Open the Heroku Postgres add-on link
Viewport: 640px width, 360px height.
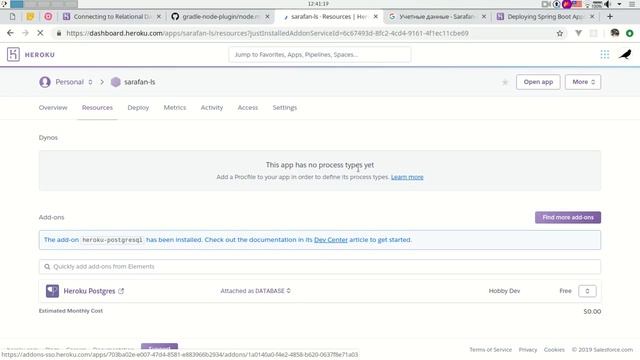coord(89,291)
